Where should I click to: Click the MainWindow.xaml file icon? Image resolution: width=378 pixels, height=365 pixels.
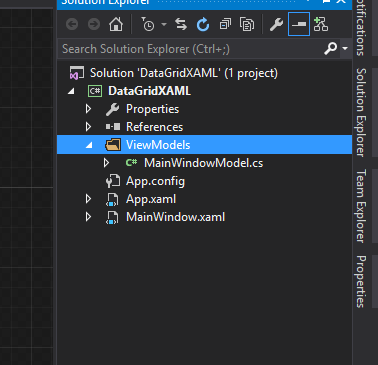coord(112,217)
